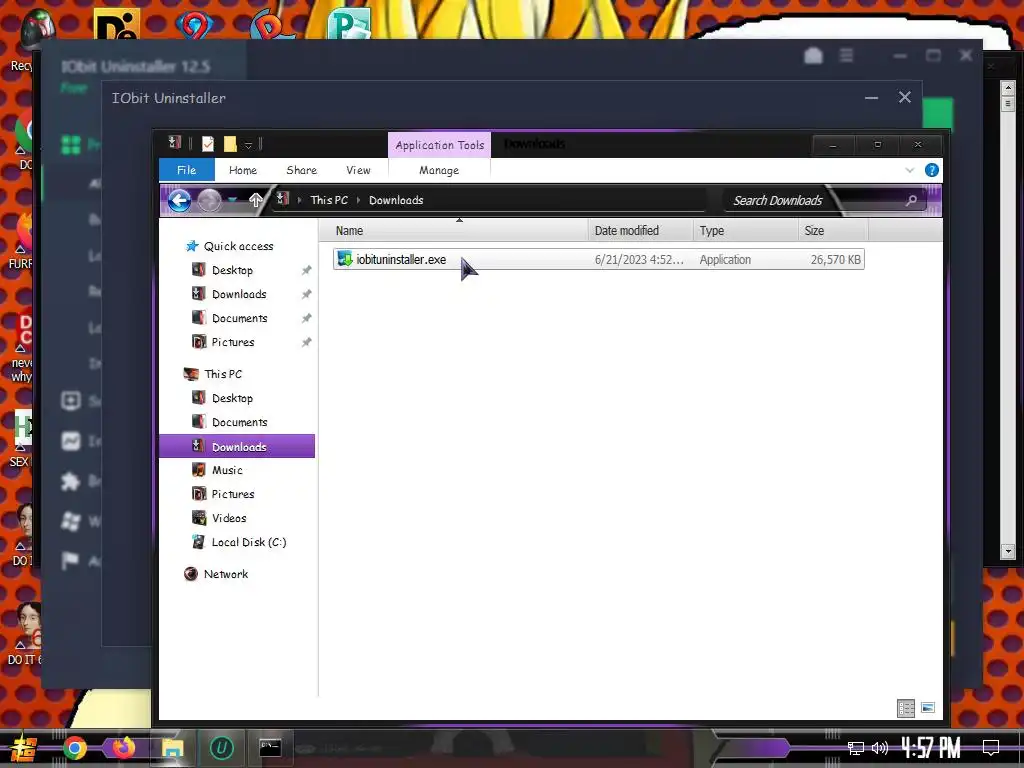Screen dimensions: 1024x768
Task: Launch Firefox from the taskbar
Action: 123,747
